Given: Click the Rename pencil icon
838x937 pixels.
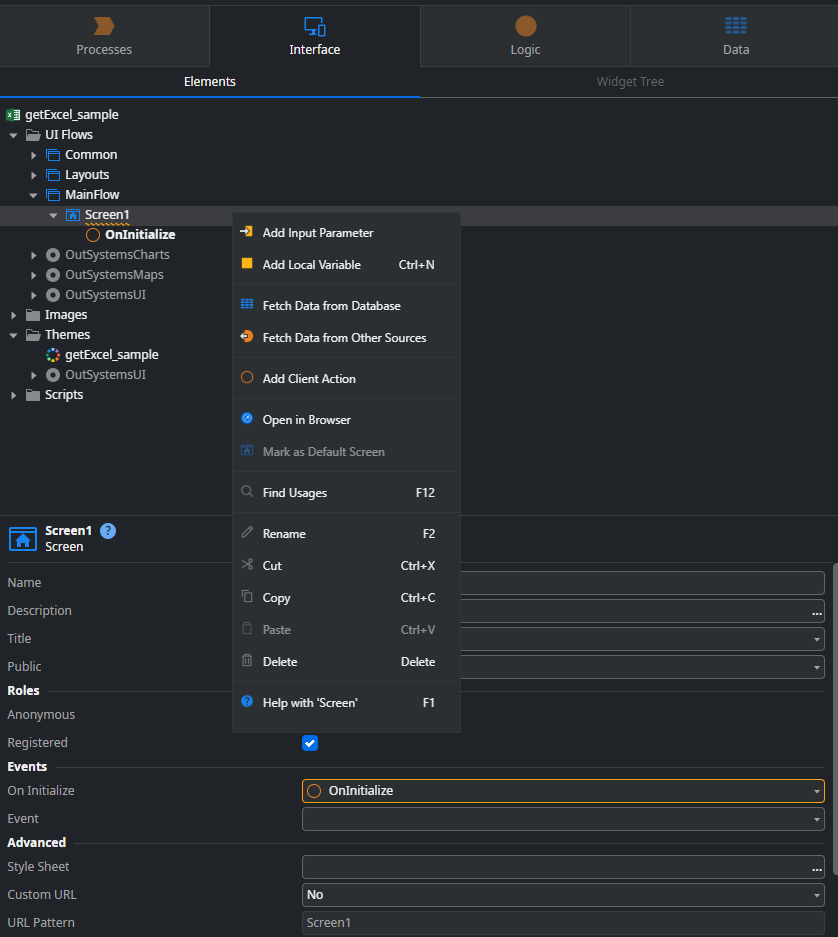Looking at the screenshot, I should (246, 532).
